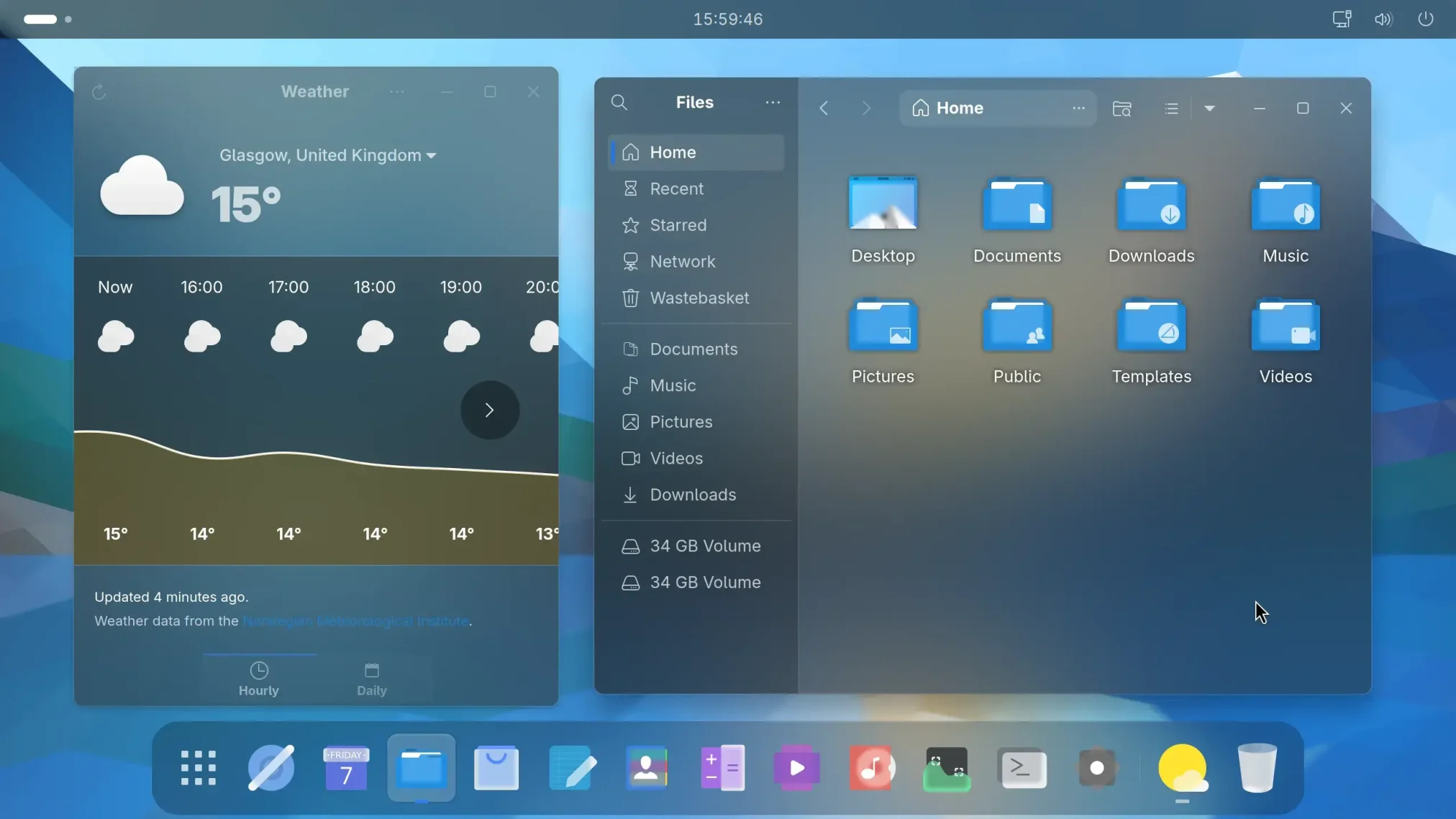1456x819 pixels.
Task: Click the search-in-folder icon in Files header
Action: 1122,108
